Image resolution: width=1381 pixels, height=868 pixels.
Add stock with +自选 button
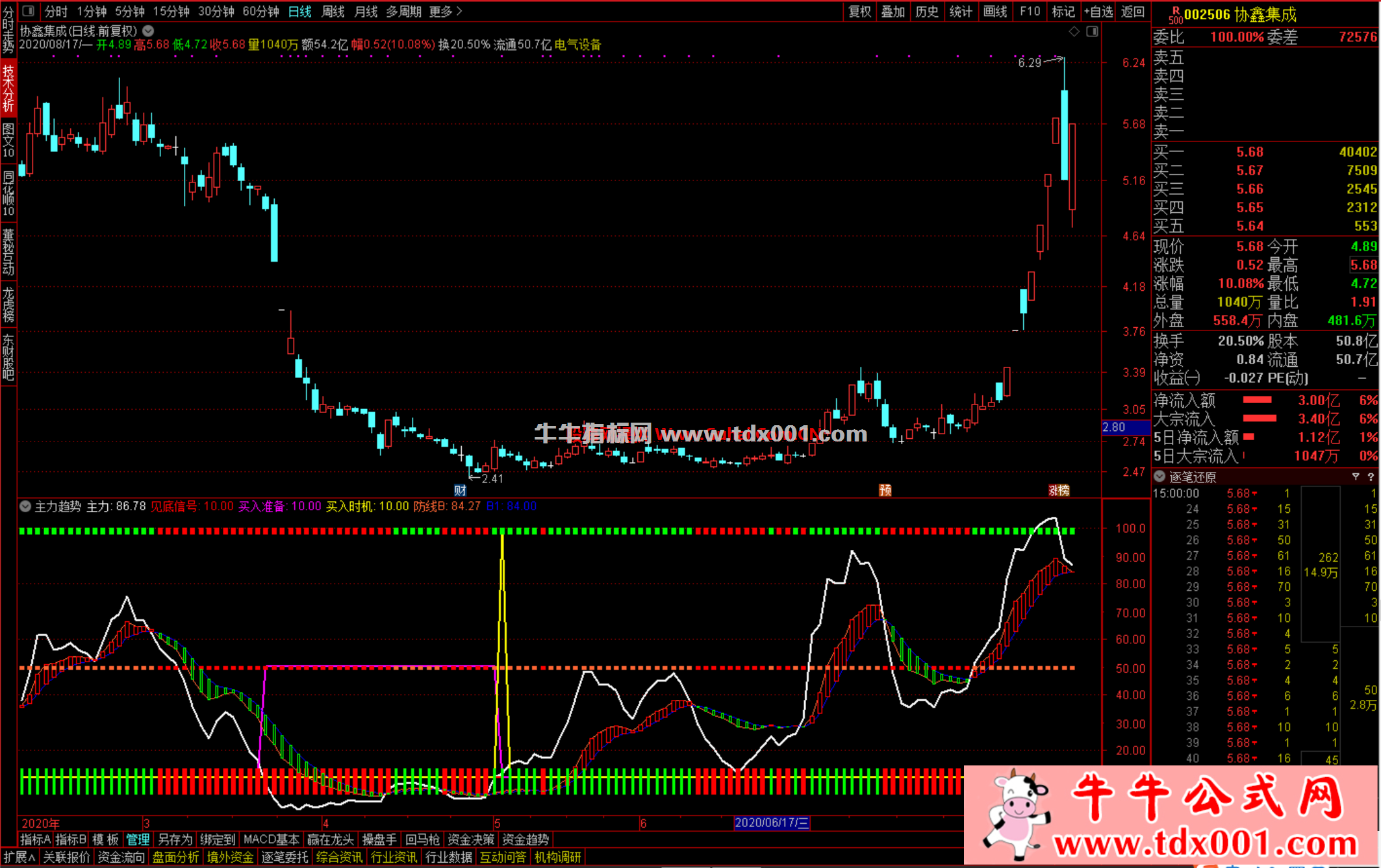point(1098,12)
